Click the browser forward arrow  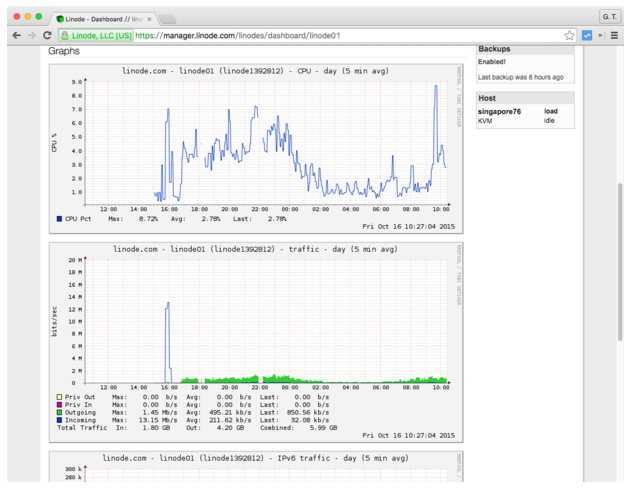(31, 35)
